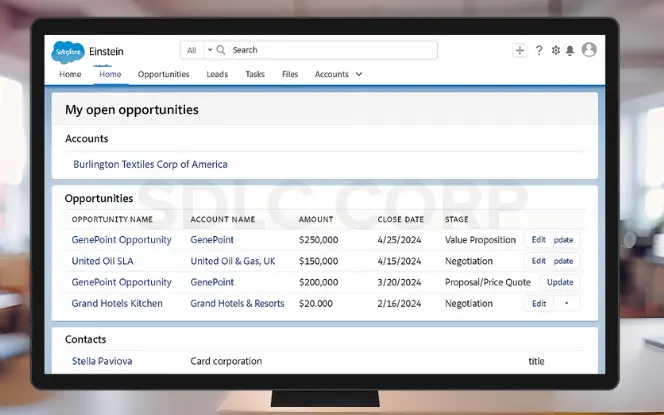Screen dimensions: 664x415
Task: Click Negotiation stage in United Oil SLA row
Action: (469, 261)
